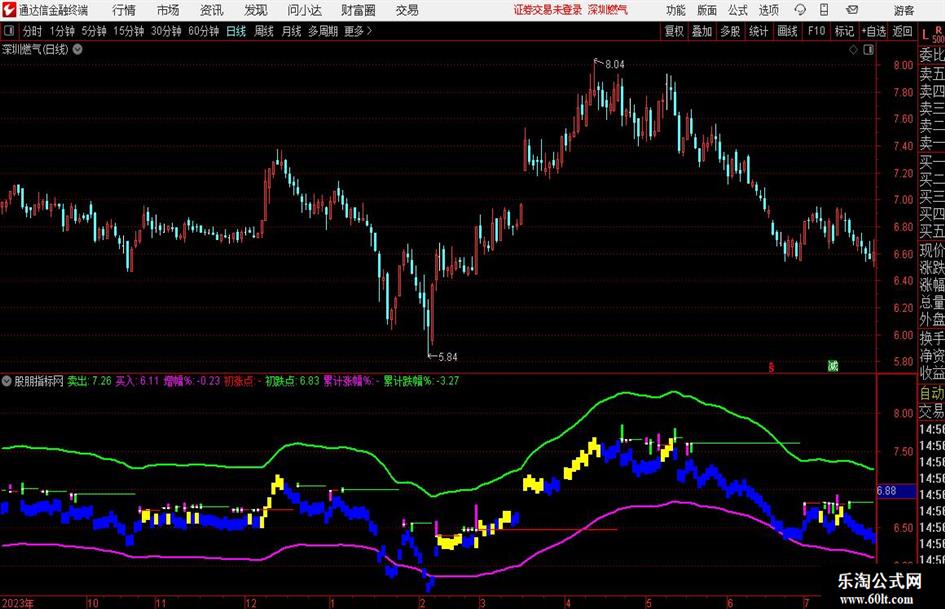Open the 选项 menu

point(768,10)
